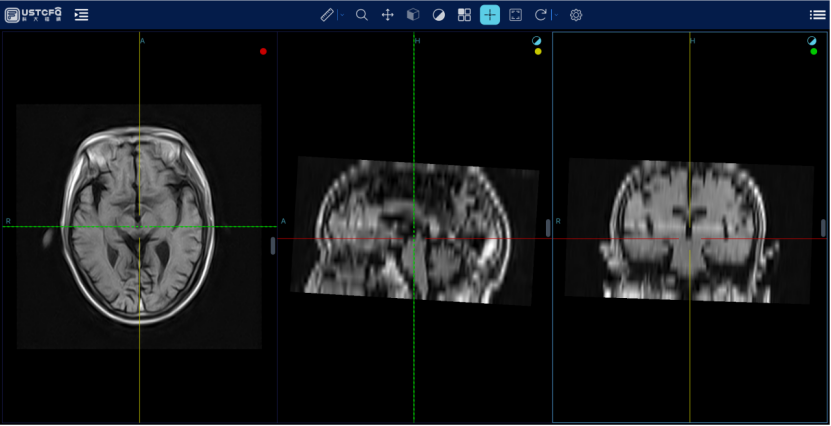The image size is (831, 426).
Task: Toggle the left sidebar panel icon
Action: pos(81,15)
